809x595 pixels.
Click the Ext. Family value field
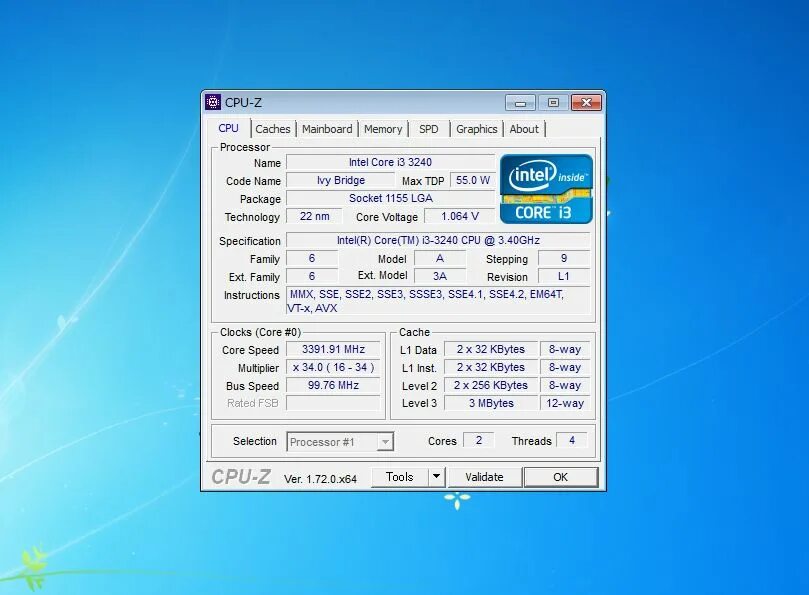(312, 276)
